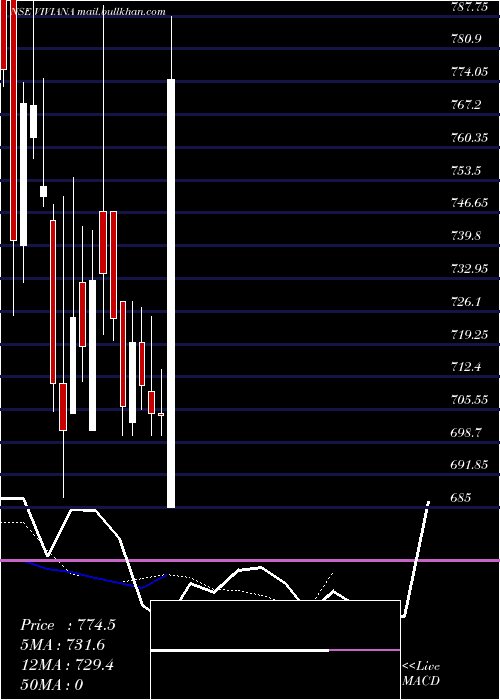Click the 726.1 price axis label
The height and width of the screenshot is (700, 500).
[466, 302]
